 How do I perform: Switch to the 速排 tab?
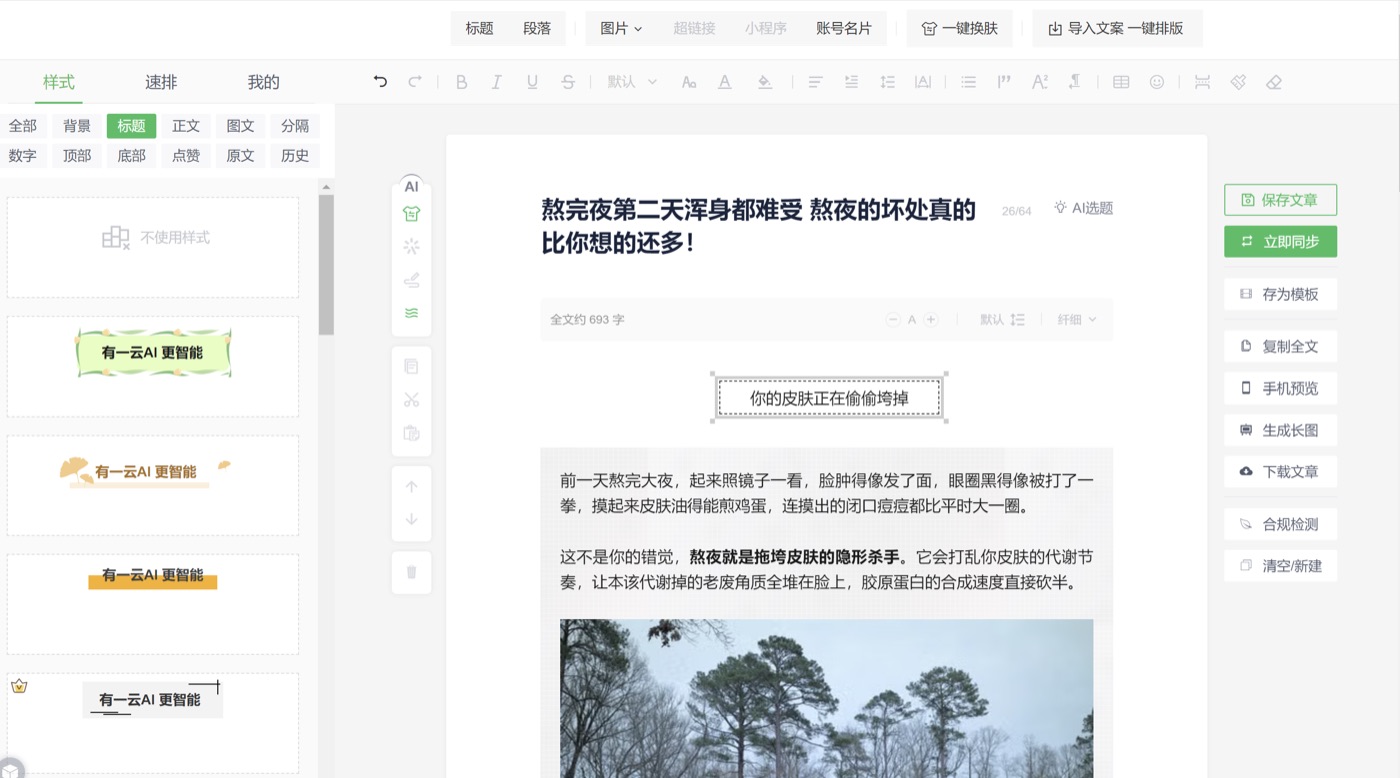[161, 82]
